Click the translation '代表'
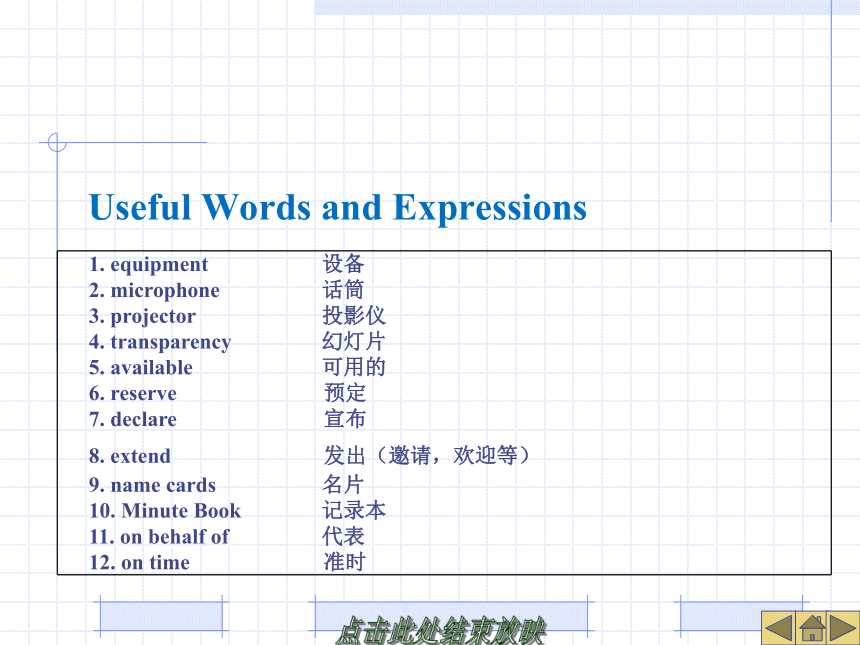 [x=343, y=536]
